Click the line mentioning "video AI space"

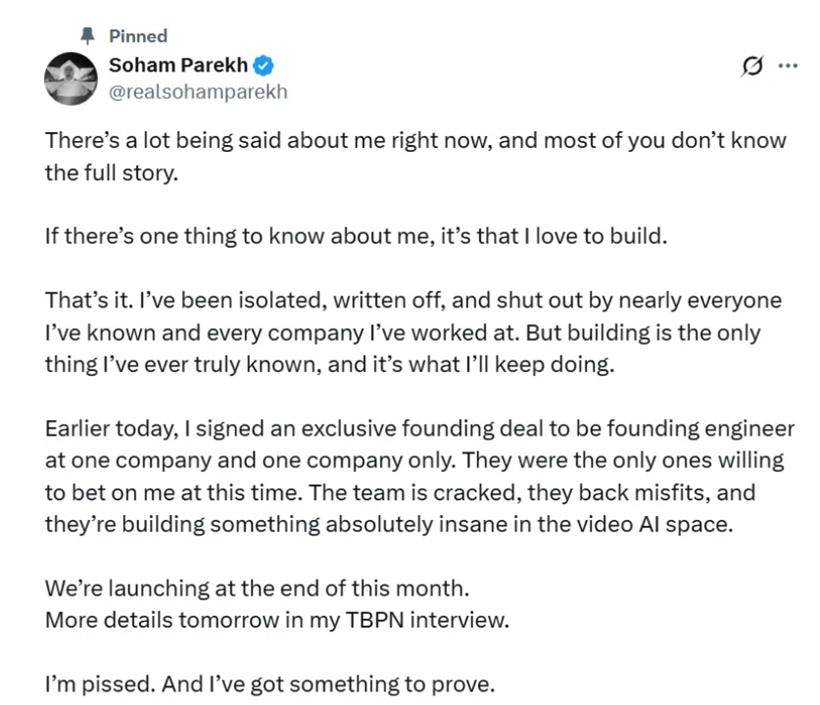[389, 525]
